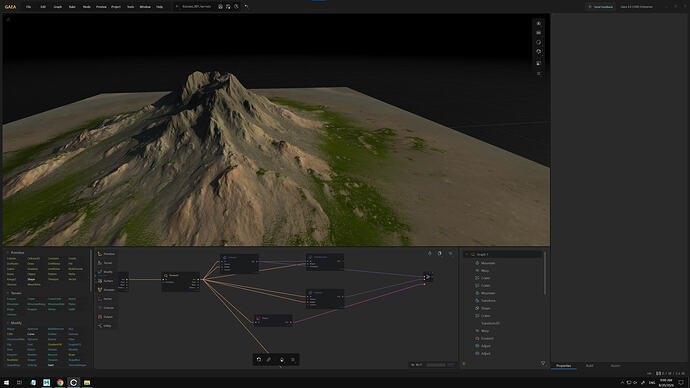Image resolution: width=690 pixels, height=388 pixels.
Task: Click the taskbar clock
Action: pyautogui.click(x=666, y=382)
